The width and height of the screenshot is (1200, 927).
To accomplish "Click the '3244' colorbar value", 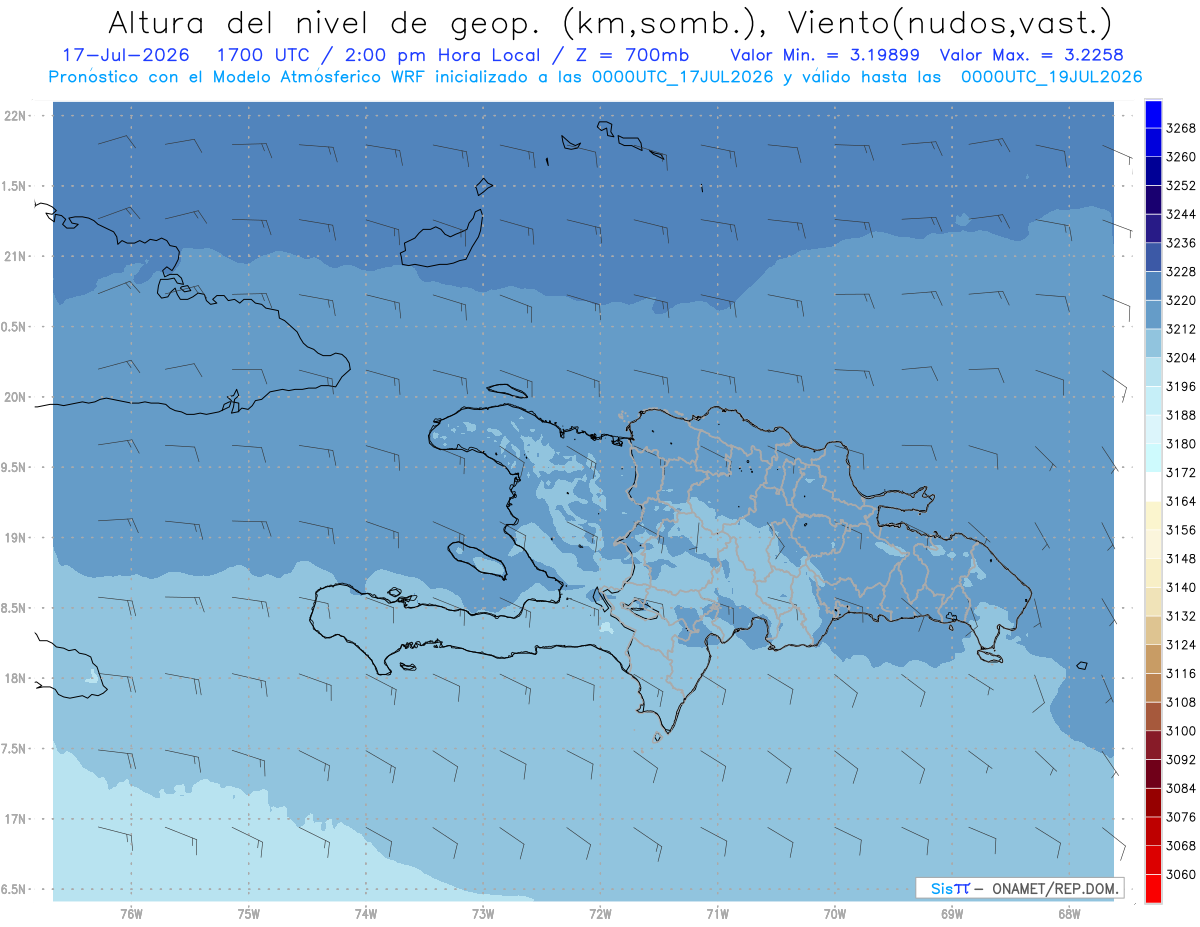I will pos(1181,214).
